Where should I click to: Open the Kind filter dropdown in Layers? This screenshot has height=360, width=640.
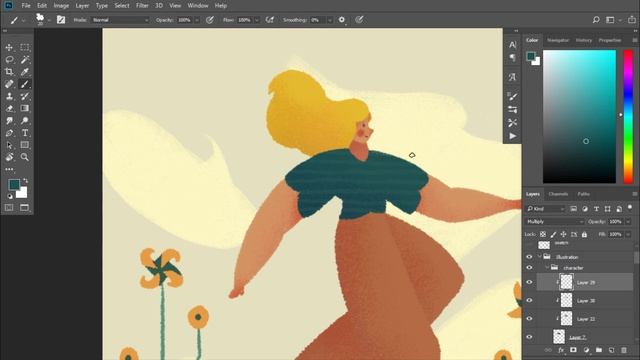click(x=545, y=209)
